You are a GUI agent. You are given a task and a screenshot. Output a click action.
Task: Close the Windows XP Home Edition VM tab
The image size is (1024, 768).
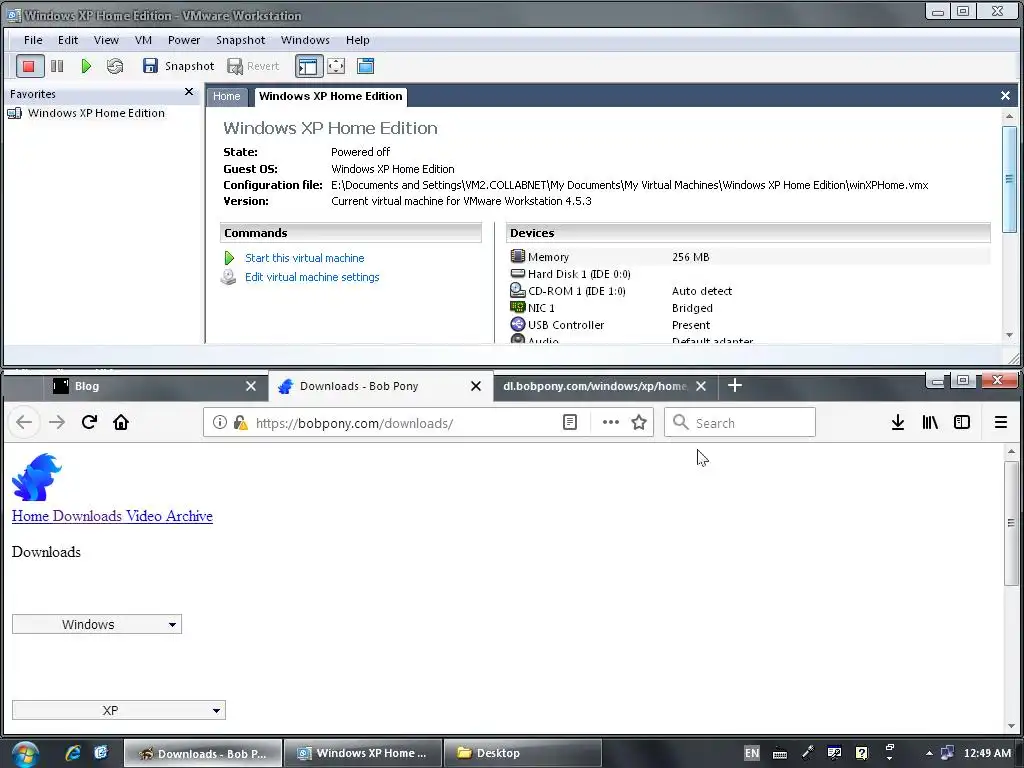point(1005,96)
